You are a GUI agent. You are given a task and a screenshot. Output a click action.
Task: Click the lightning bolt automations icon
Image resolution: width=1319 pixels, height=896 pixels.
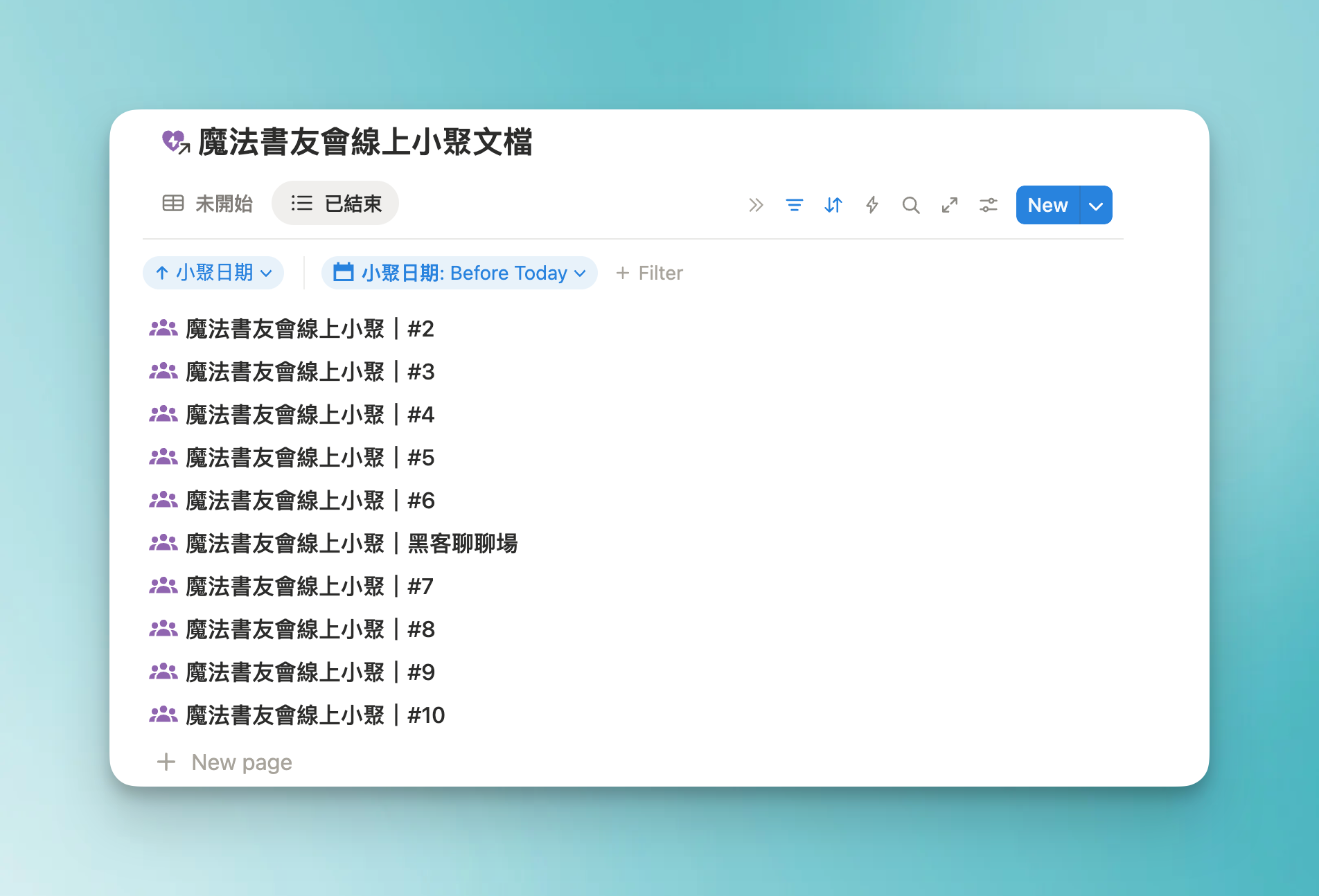[871, 205]
